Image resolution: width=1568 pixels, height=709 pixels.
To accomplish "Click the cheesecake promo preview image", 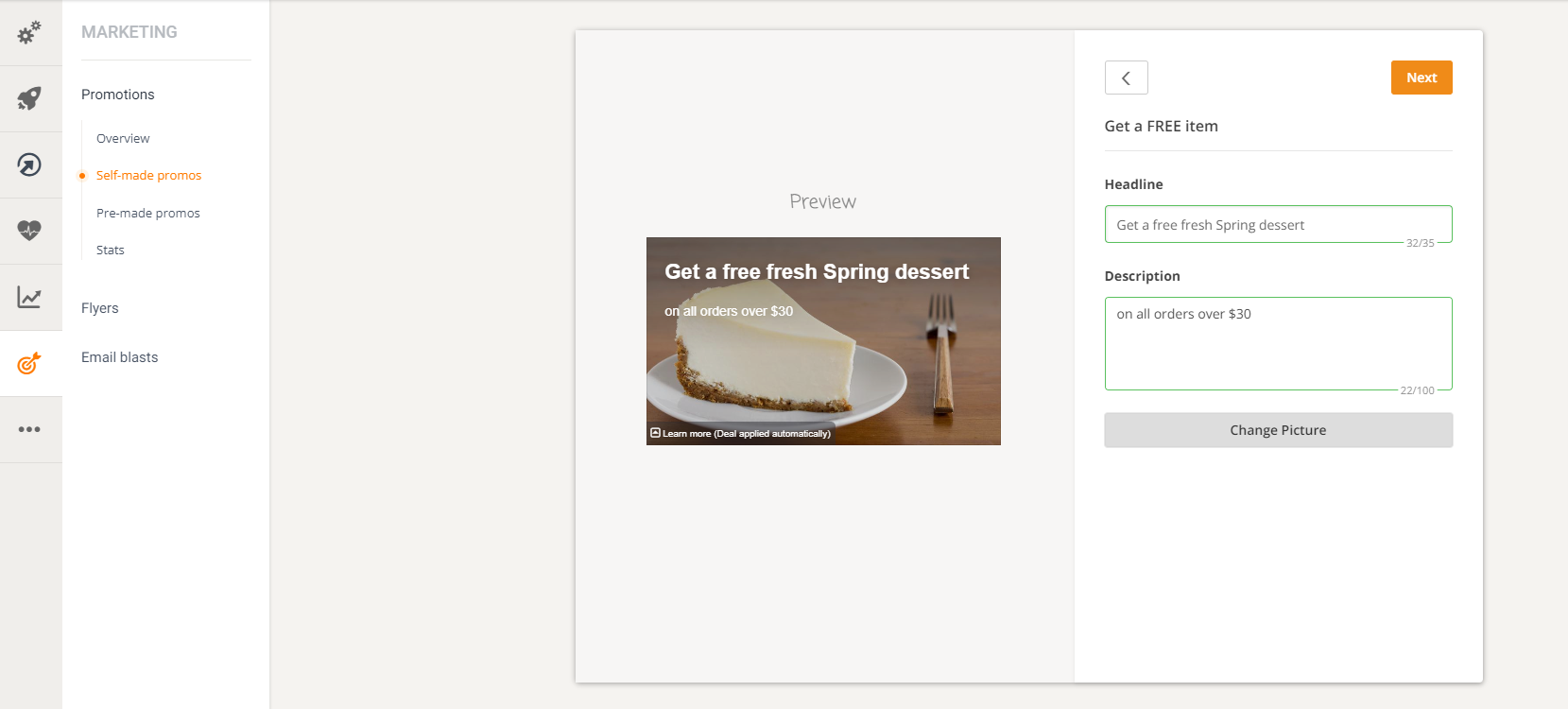I will (823, 341).
